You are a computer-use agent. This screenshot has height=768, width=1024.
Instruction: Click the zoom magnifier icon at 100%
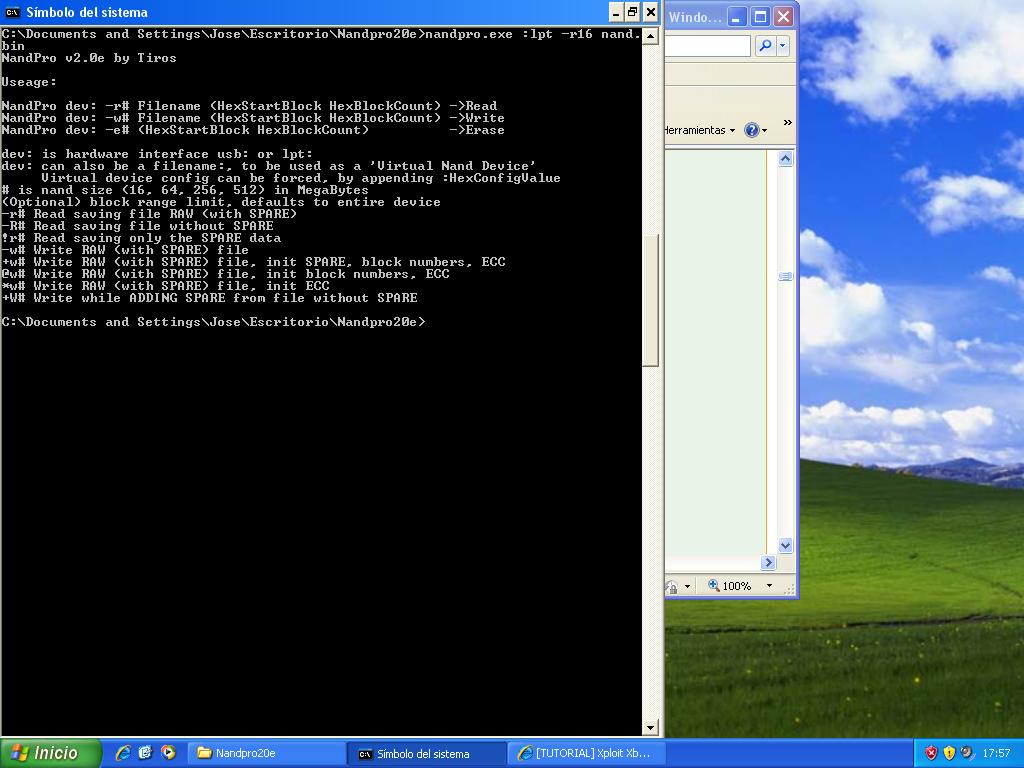click(x=714, y=586)
